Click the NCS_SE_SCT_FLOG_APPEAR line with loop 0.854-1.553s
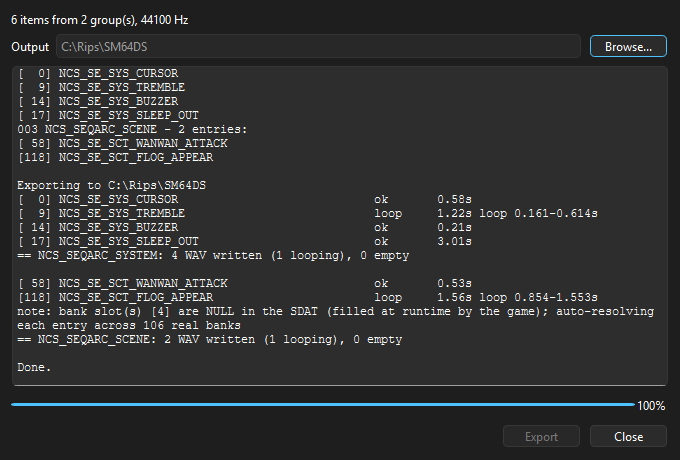 pos(307,297)
